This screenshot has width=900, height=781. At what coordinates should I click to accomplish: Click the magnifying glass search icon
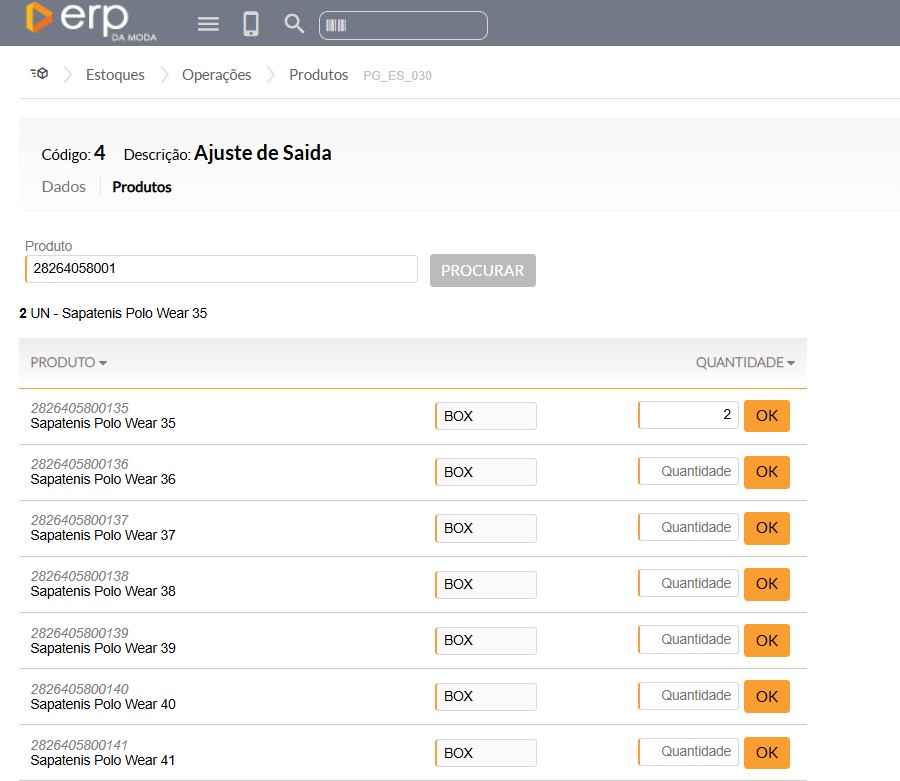294,24
